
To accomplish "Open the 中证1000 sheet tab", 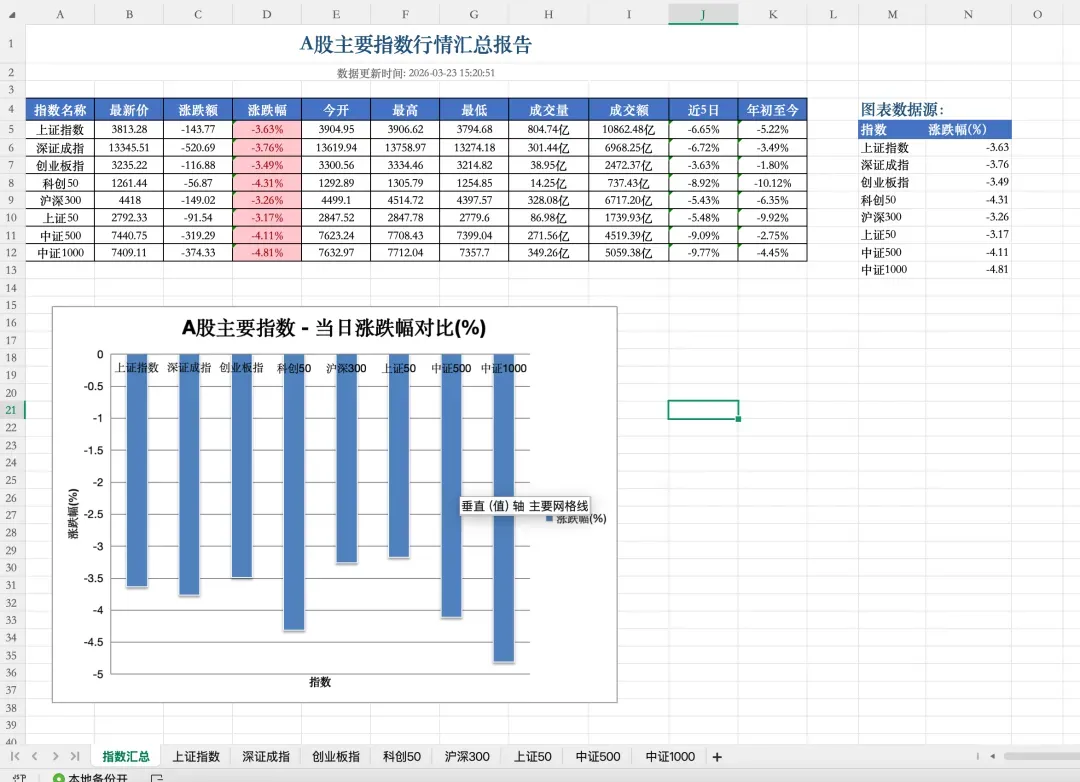I will tap(670, 757).
